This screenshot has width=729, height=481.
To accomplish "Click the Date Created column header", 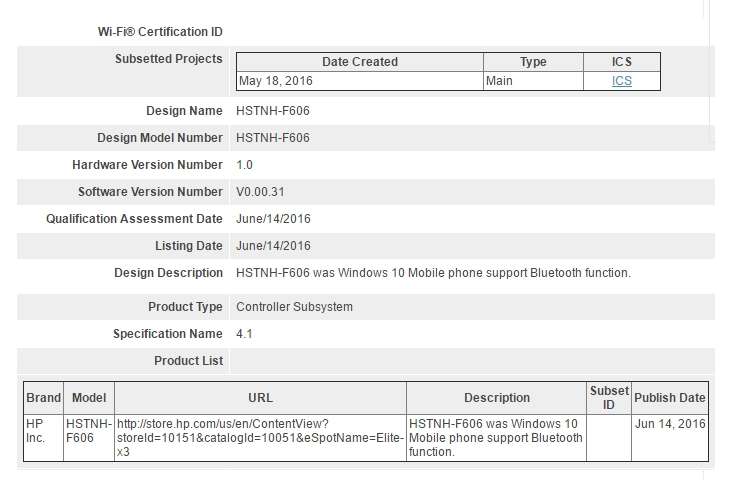I will 360,62.
